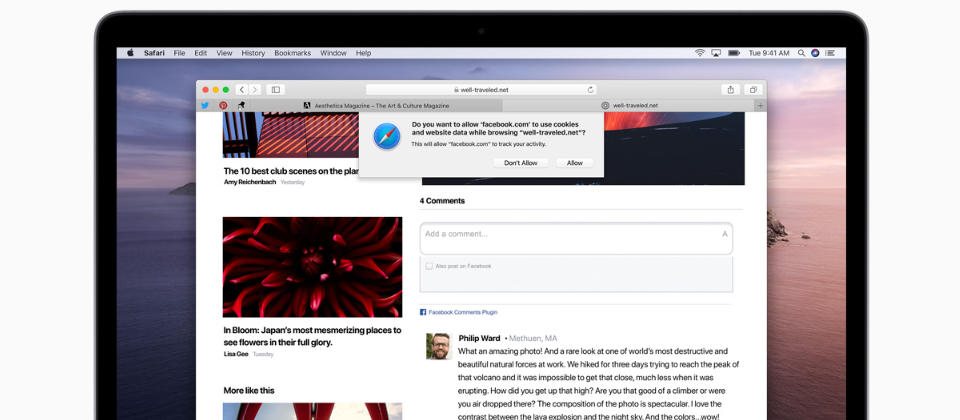
Task: Open the Bookmarks menu
Action: (x=293, y=53)
